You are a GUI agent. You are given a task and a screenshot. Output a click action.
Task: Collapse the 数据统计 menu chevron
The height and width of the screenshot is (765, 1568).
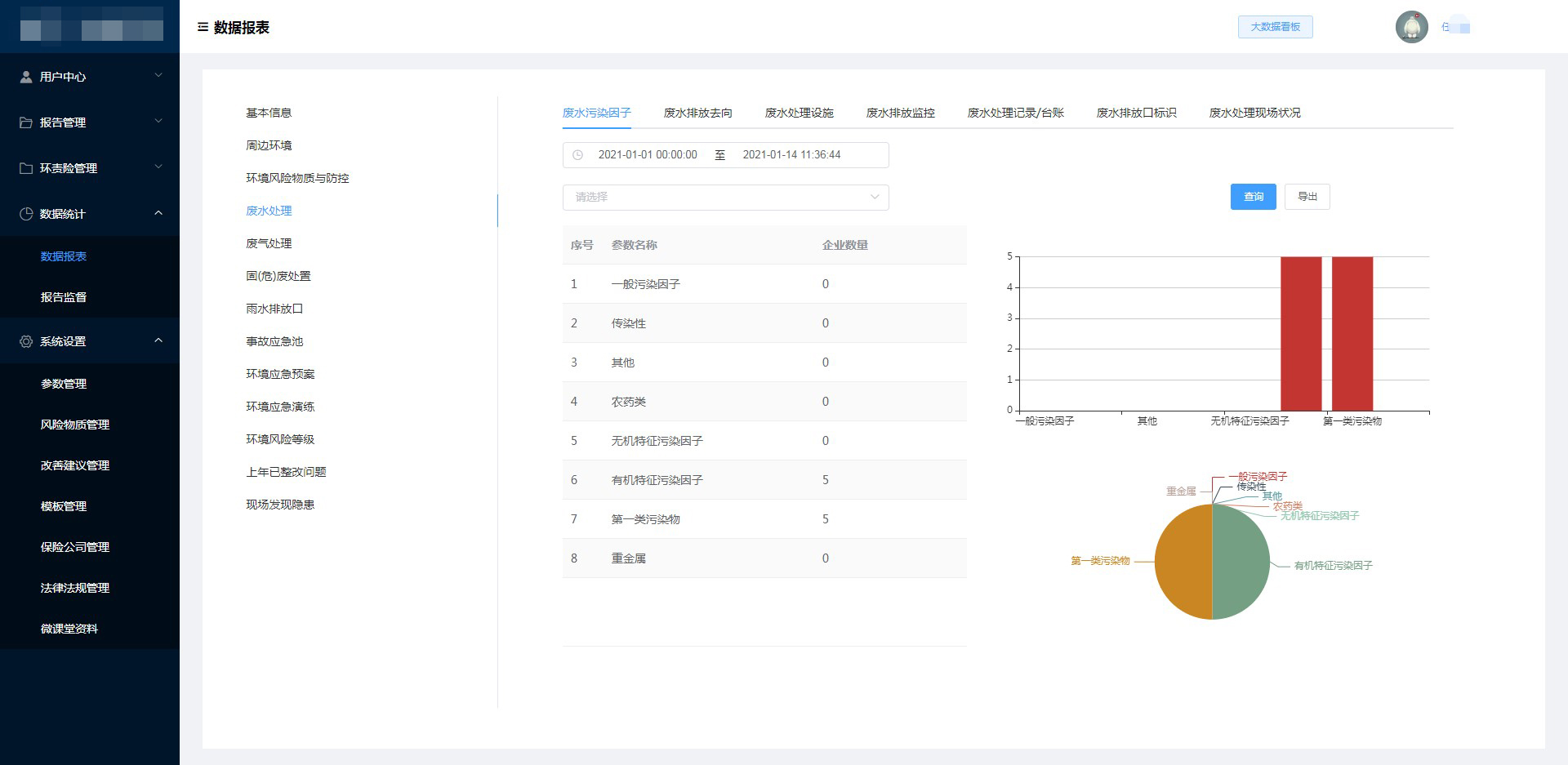(158, 213)
